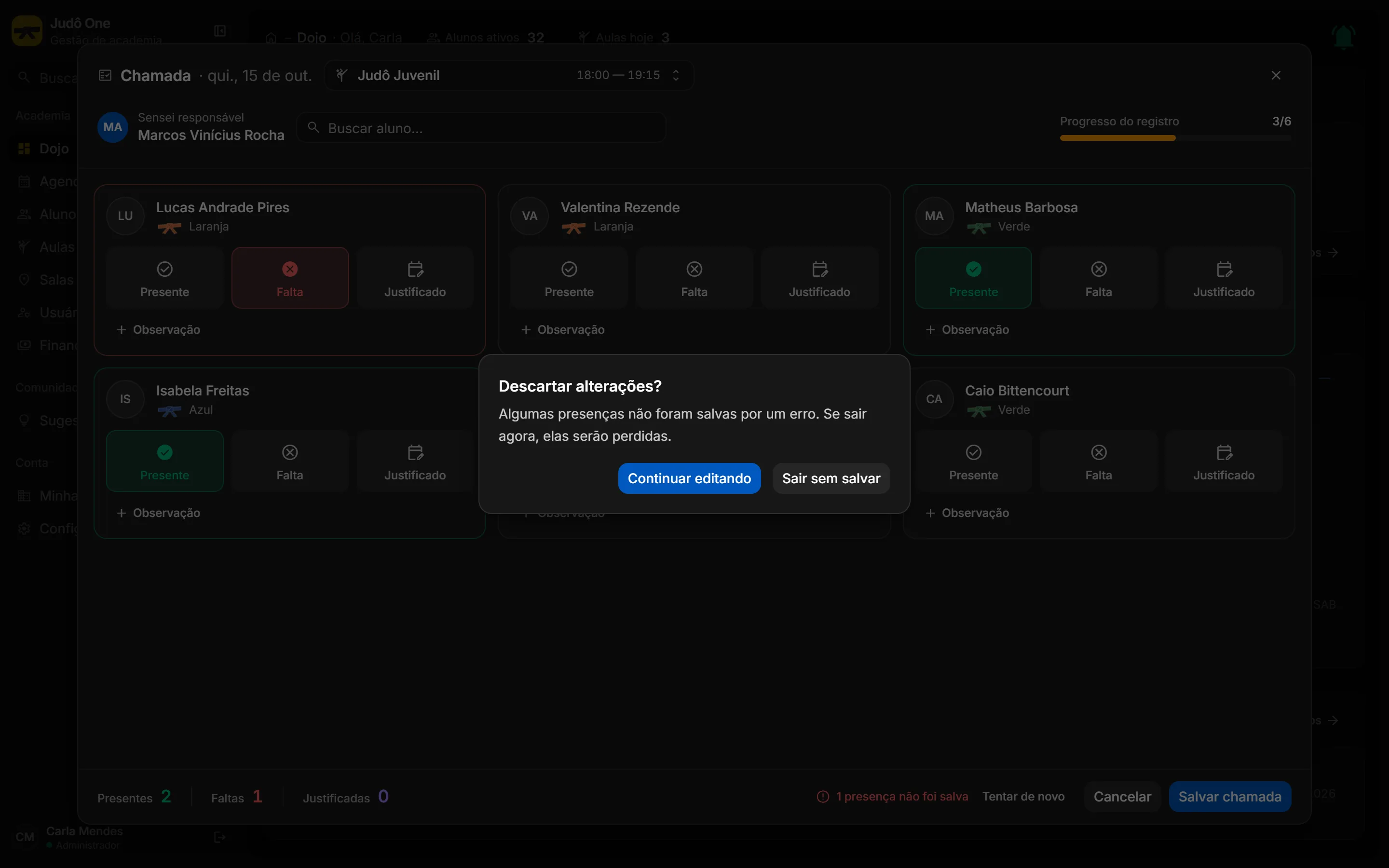Screen dimensions: 1389x868
Task: Click the MA sensei avatar
Action: pos(112,127)
